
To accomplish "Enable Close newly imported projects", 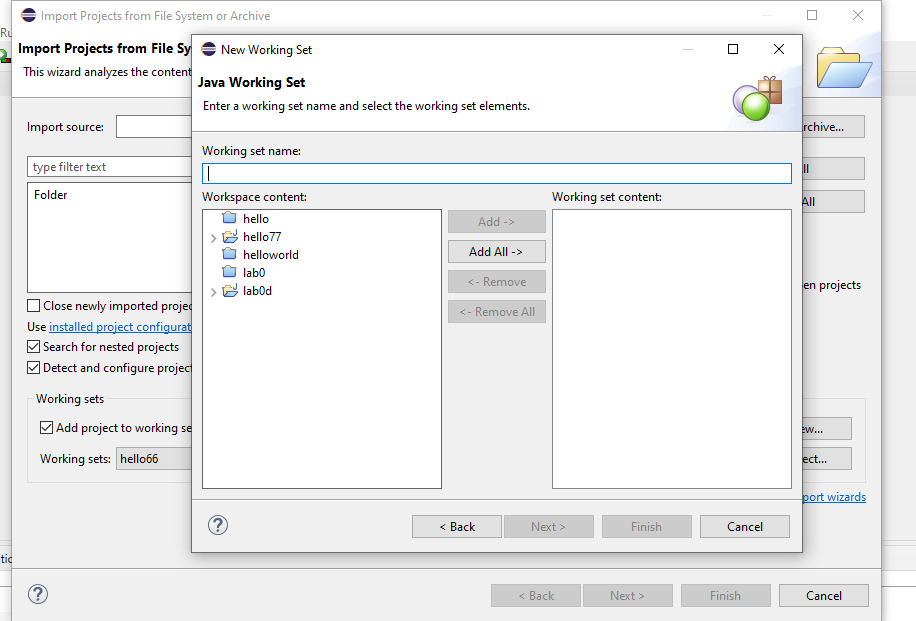I will click(33, 305).
